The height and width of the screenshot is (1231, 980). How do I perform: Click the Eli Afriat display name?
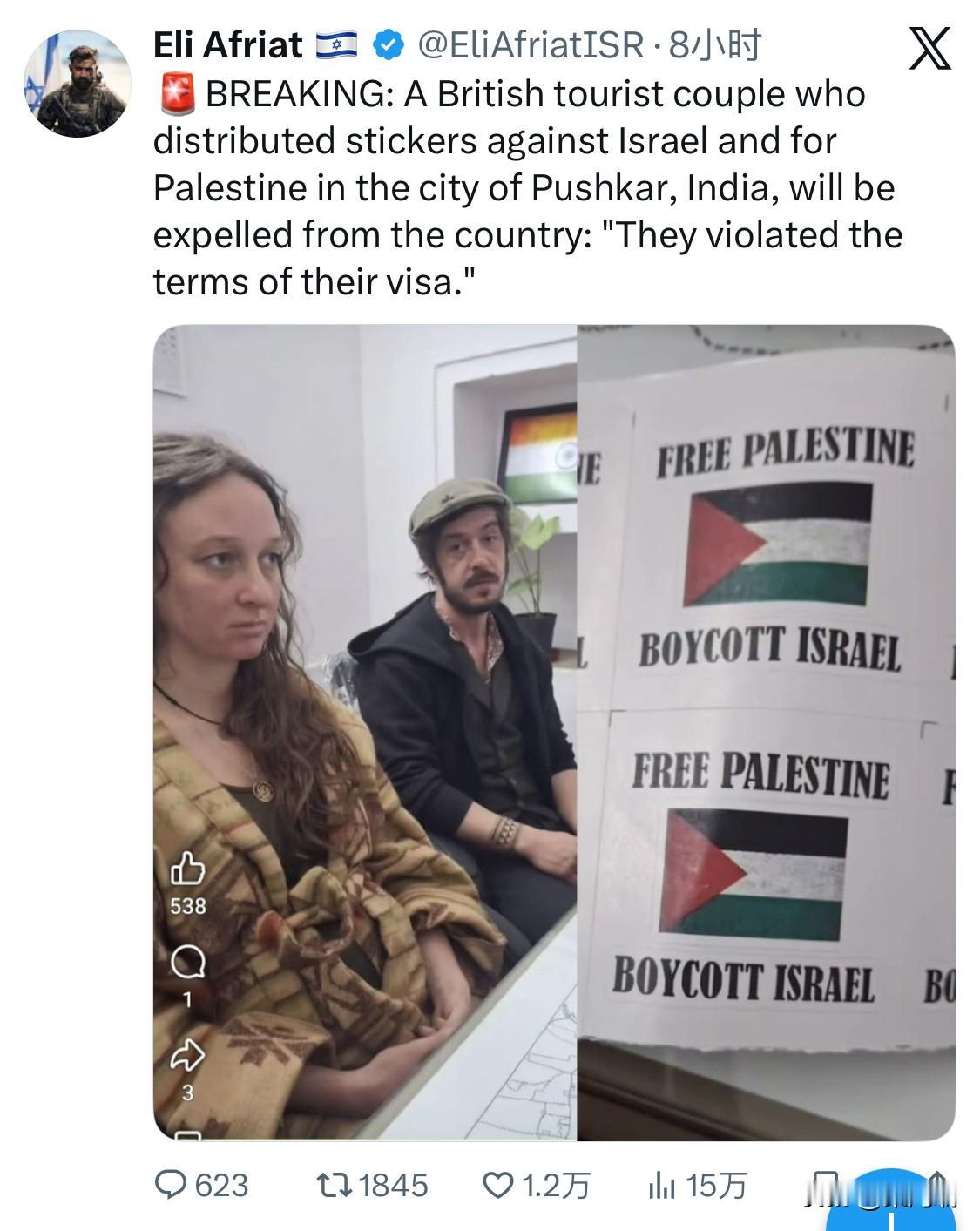click(x=227, y=44)
